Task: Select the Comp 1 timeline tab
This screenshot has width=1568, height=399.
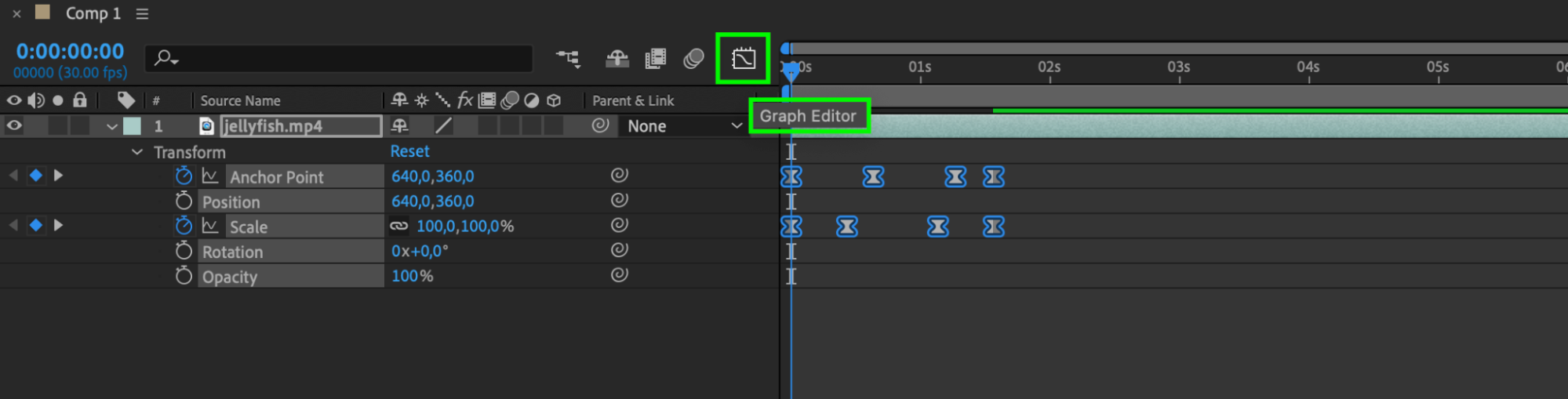Action: (x=93, y=14)
